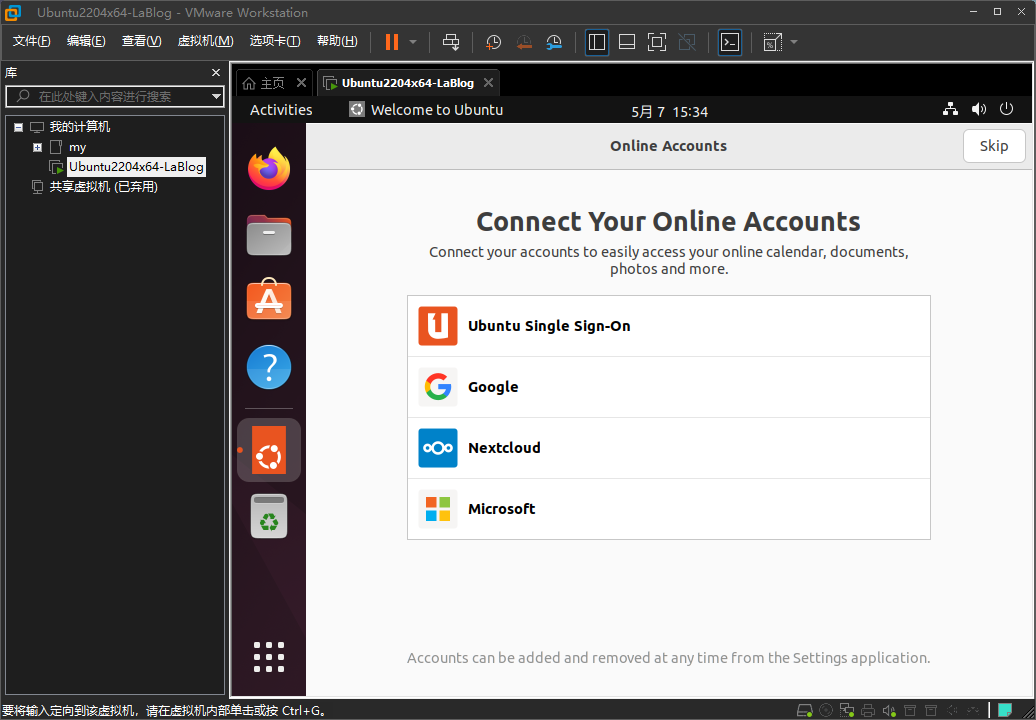The image size is (1036, 720).
Task: Skip the Online Accounts setup
Action: click(994, 146)
